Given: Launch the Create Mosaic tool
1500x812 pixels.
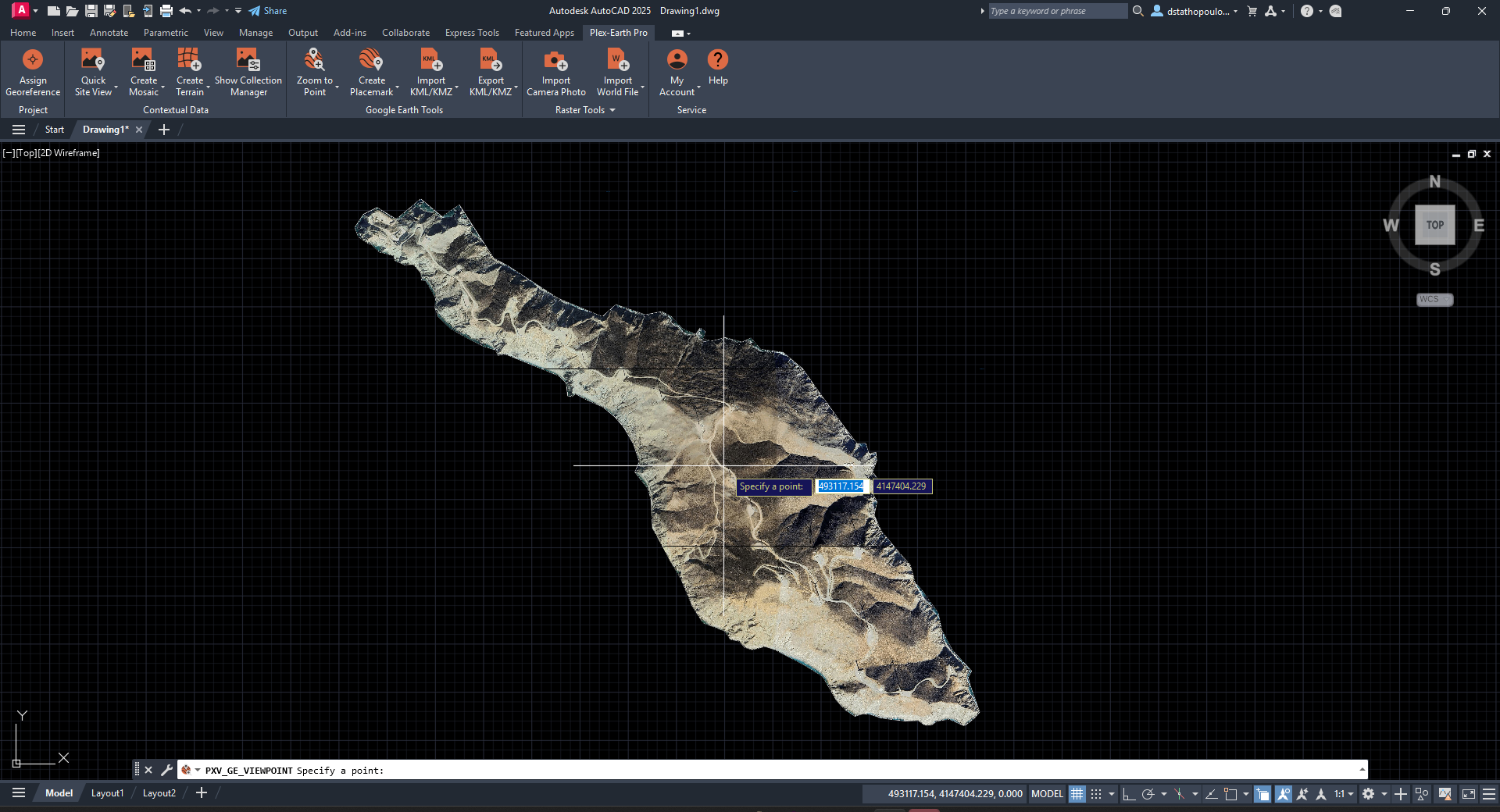Looking at the screenshot, I should coord(144,72).
